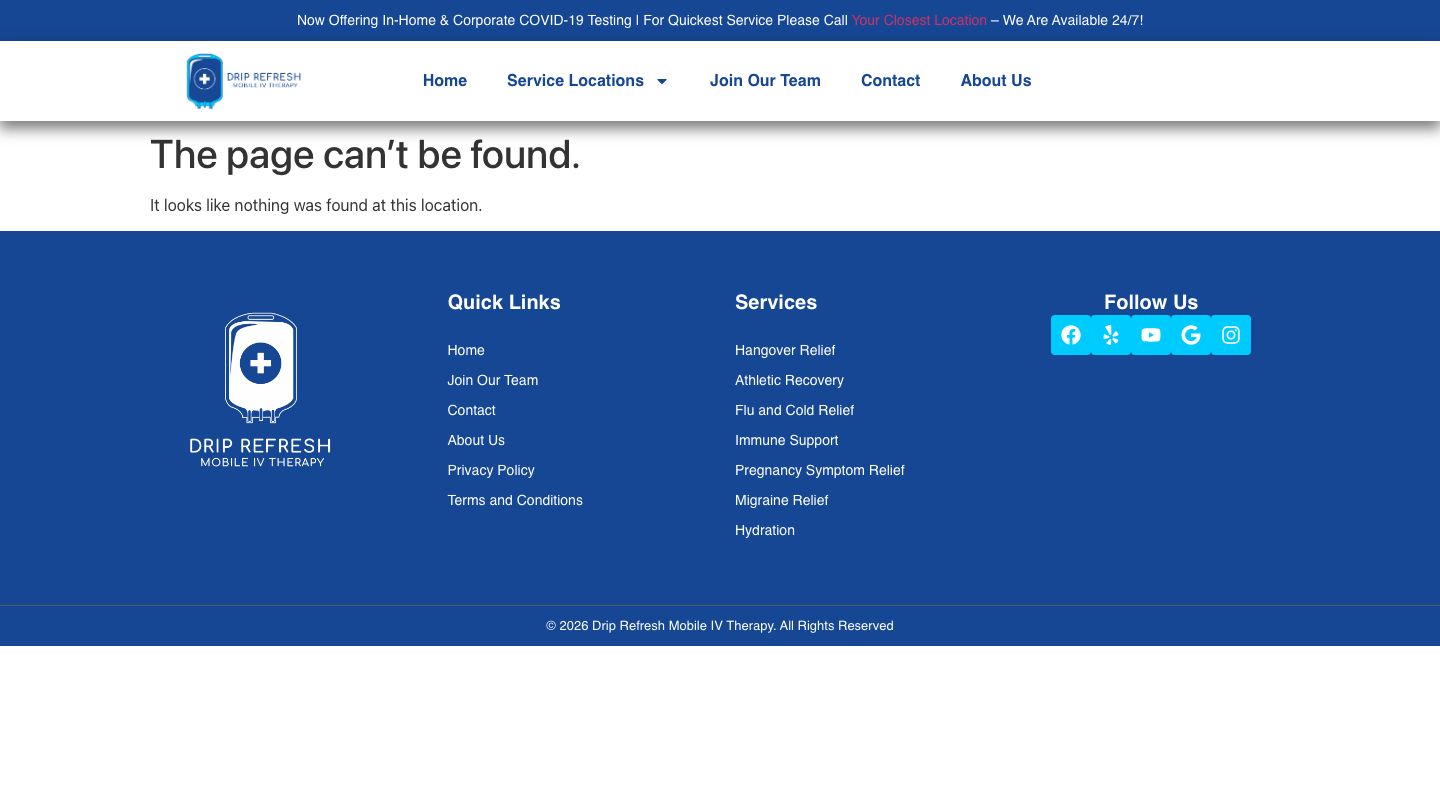Click the Google social icon
Screen dimensions: 1440x810
(1190, 335)
